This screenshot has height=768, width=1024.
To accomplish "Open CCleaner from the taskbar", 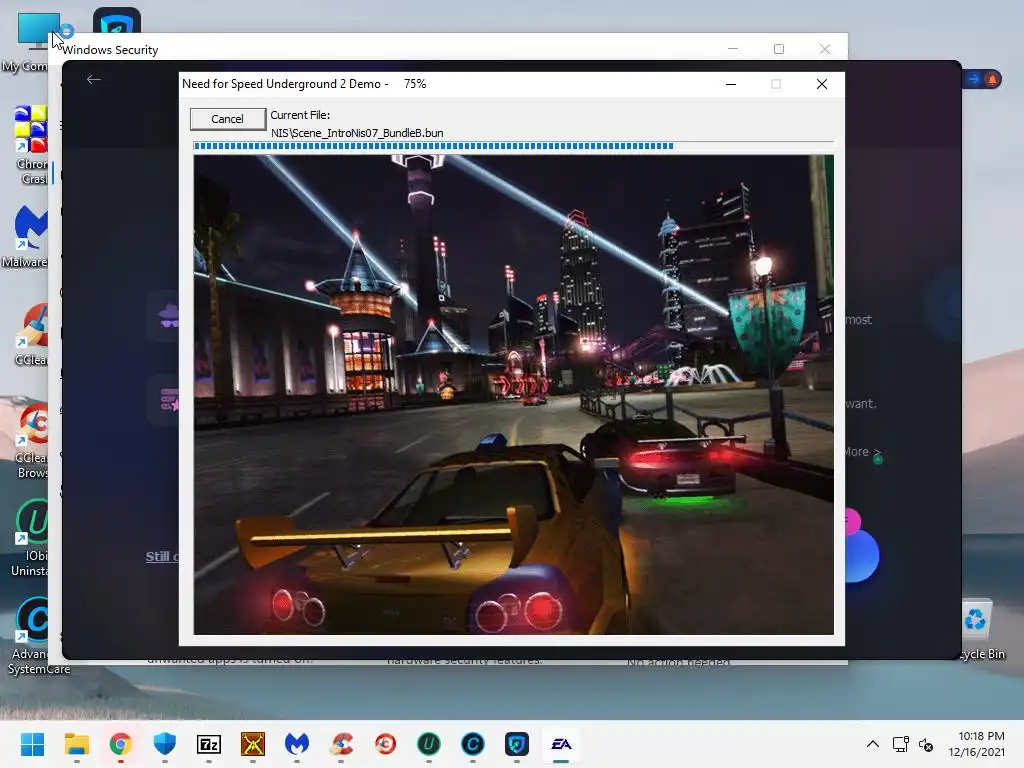I will (x=341, y=744).
